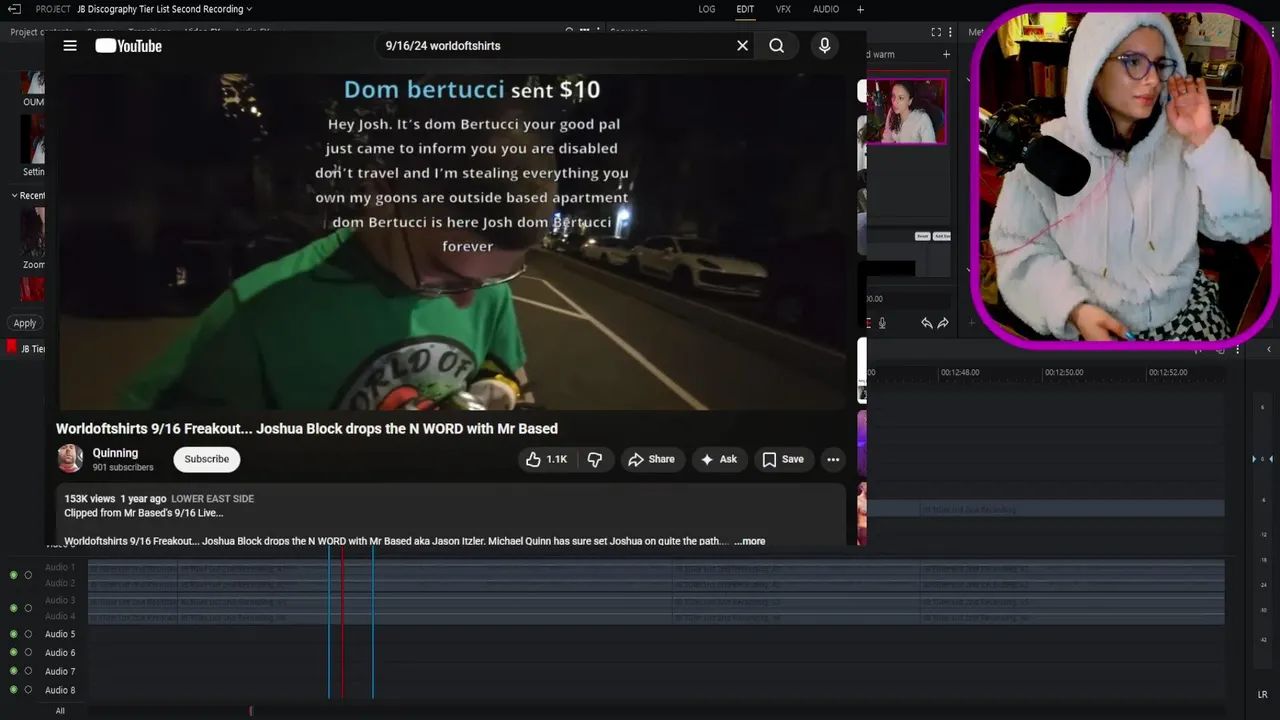Click the video title text
This screenshot has width=1280, height=720.
click(x=307, y=428)
